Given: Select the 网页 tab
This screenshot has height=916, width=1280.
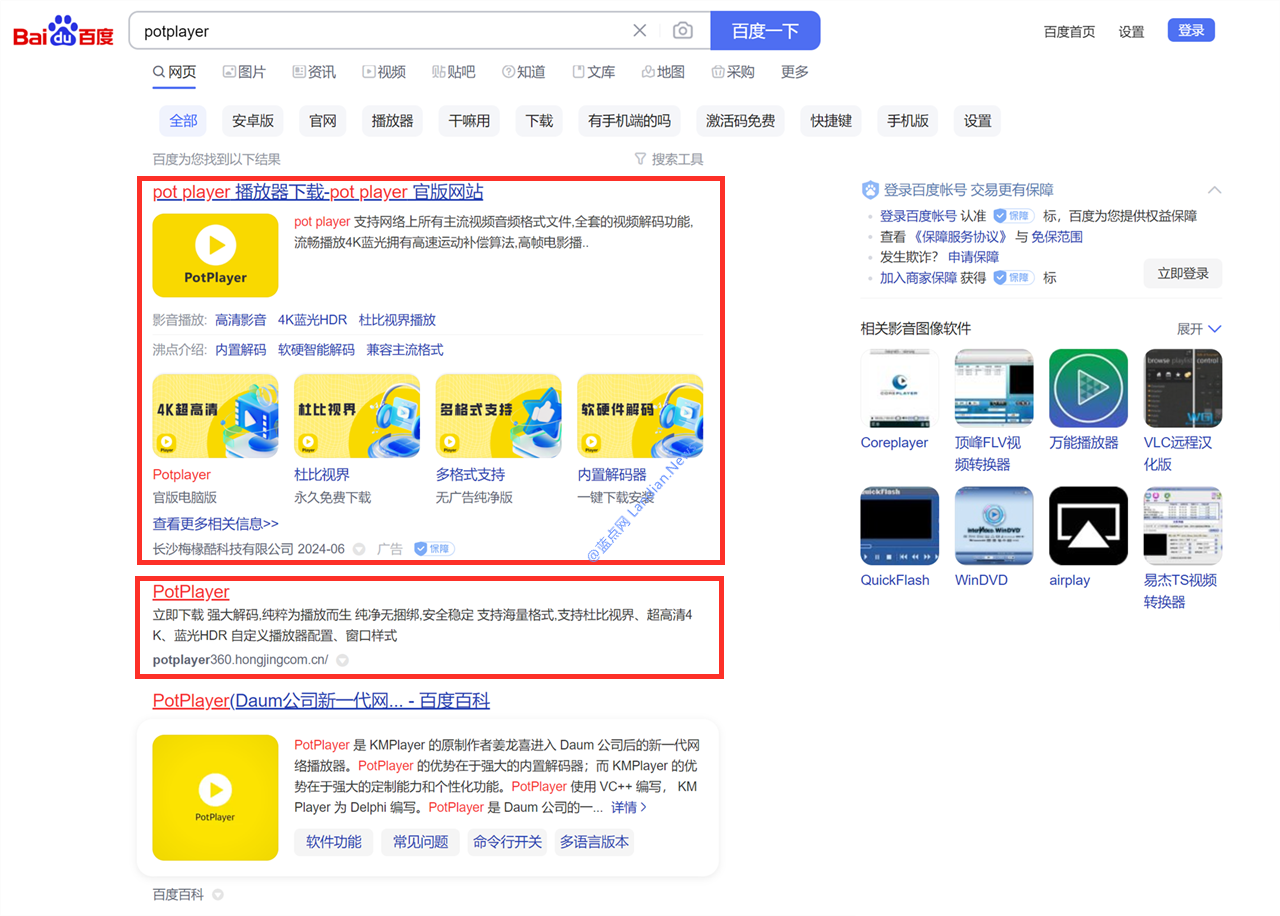Looking at the screenshot, I should [174, 72].
